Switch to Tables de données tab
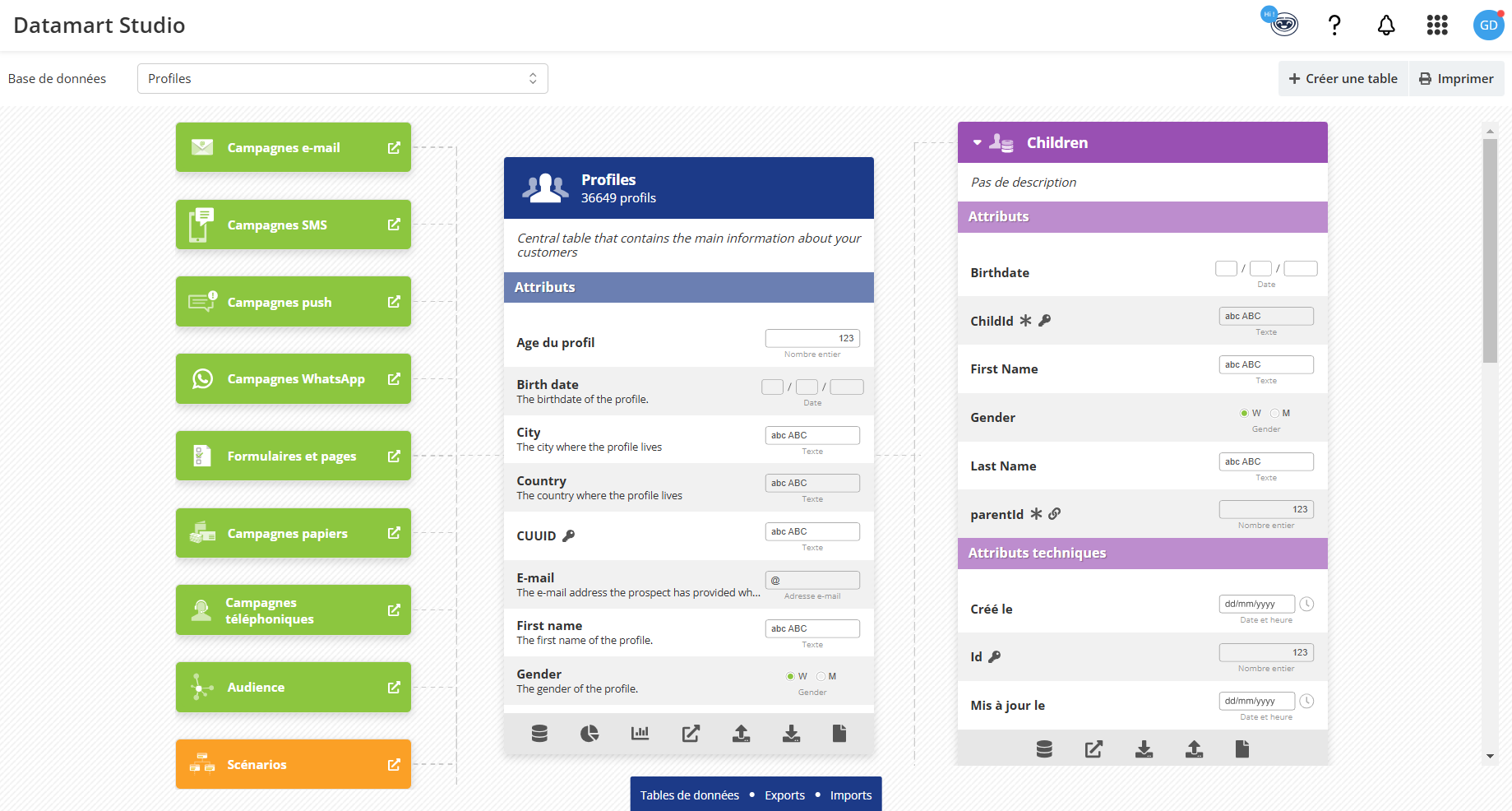The image size is (1512, 811). coord(690,795)
